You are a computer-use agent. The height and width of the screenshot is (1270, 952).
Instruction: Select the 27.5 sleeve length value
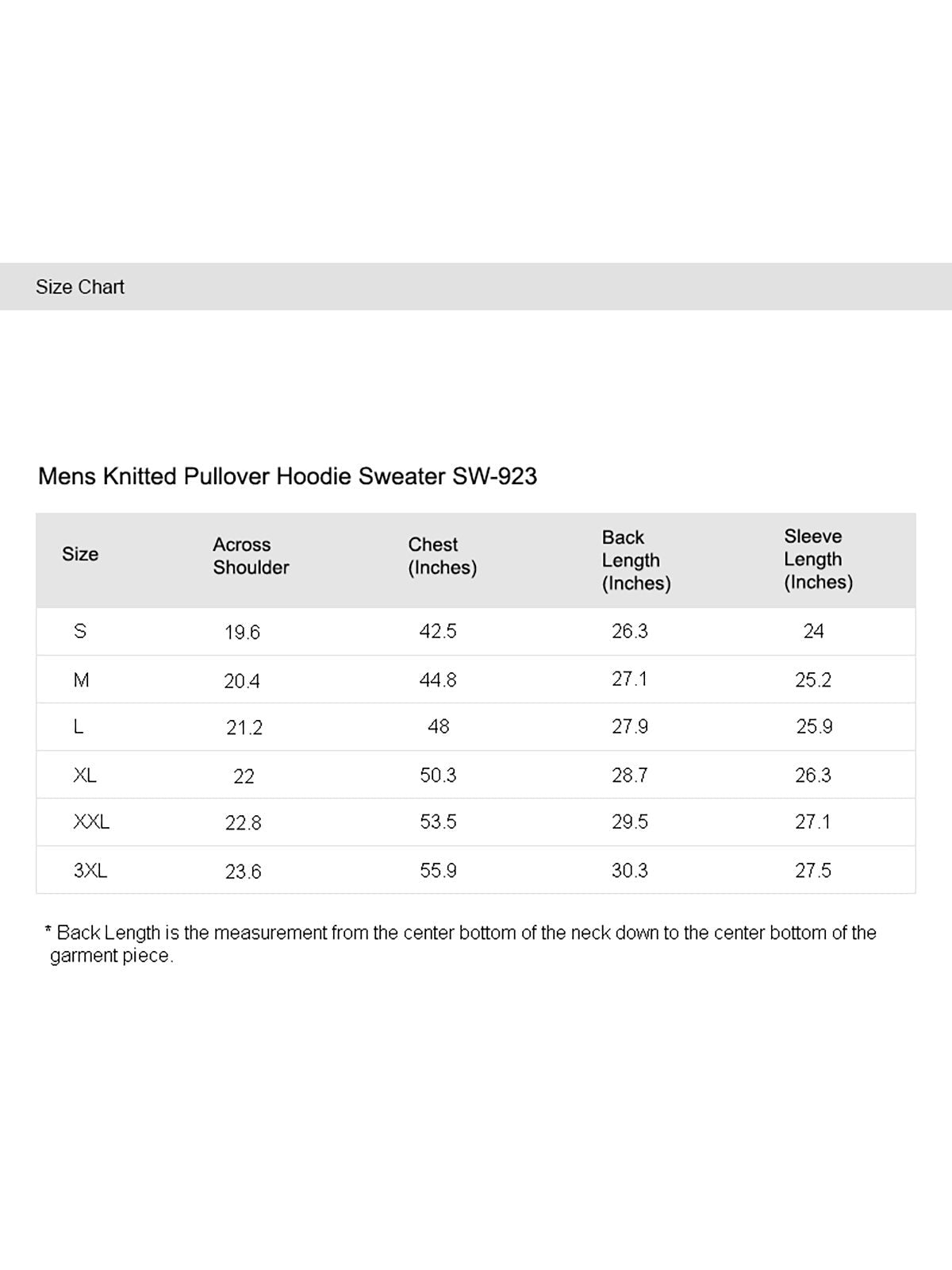pyautogui.click(x=813, y=871)
